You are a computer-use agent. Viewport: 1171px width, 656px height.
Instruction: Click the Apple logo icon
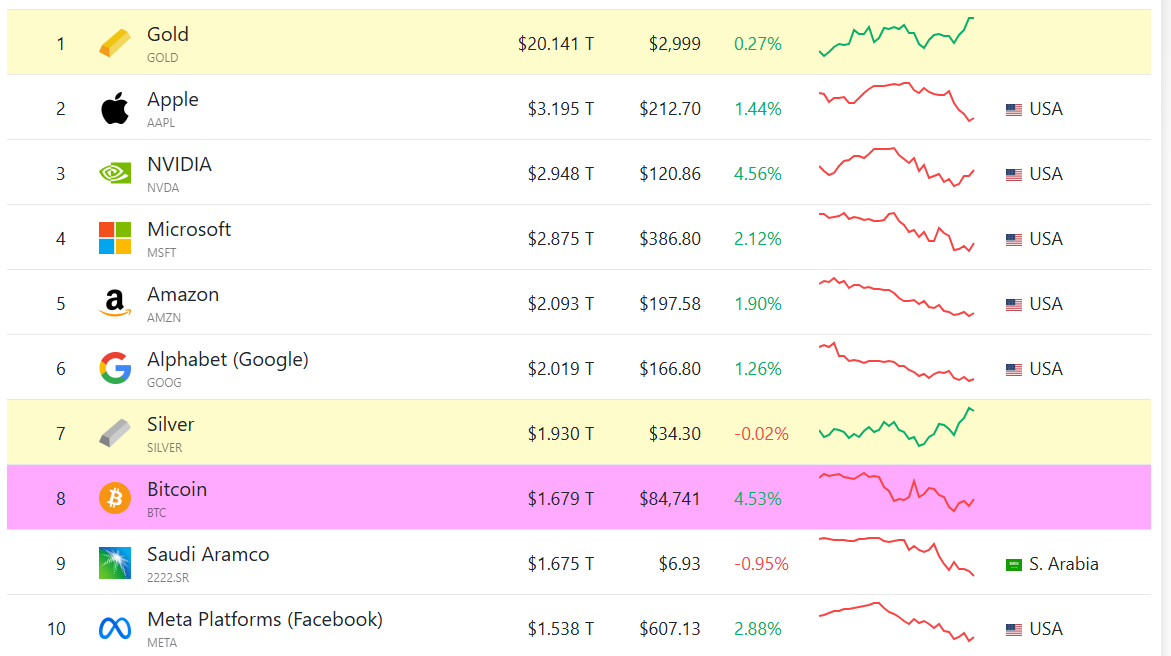(115, 108)
